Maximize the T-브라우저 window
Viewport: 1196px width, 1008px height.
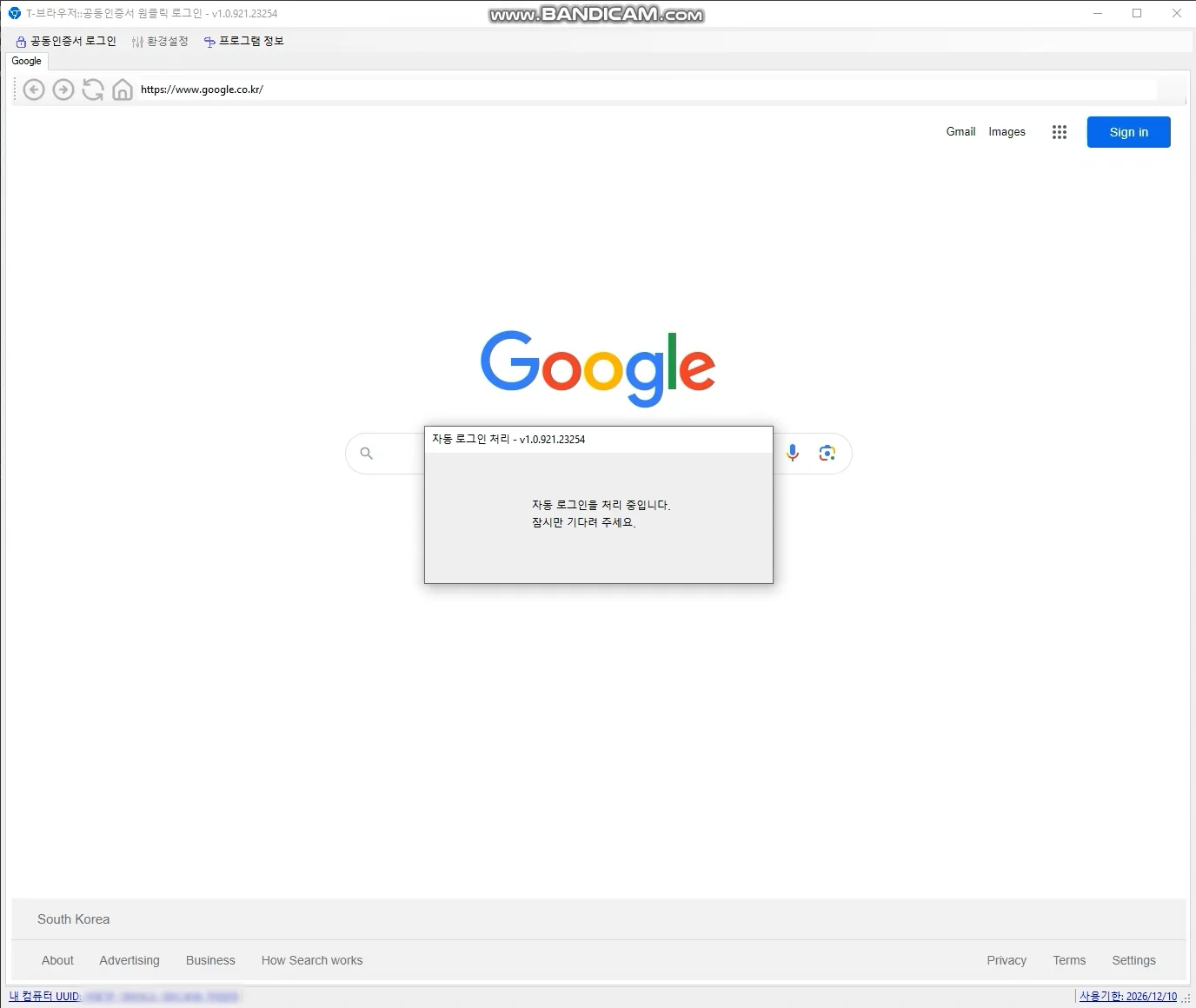(x=1137, y=13)
